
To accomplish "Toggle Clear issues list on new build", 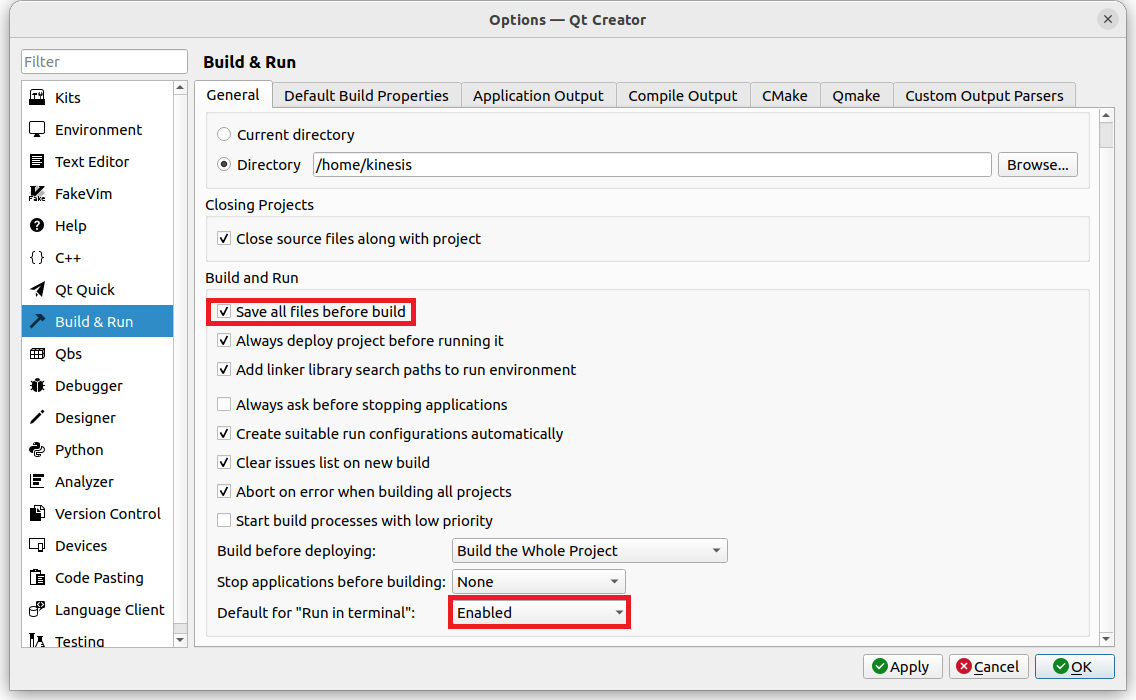I will pos(224,462).
